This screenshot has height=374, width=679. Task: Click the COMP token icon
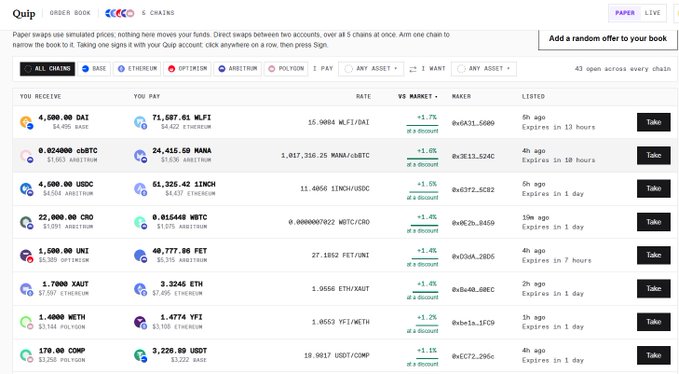(26, 356)
